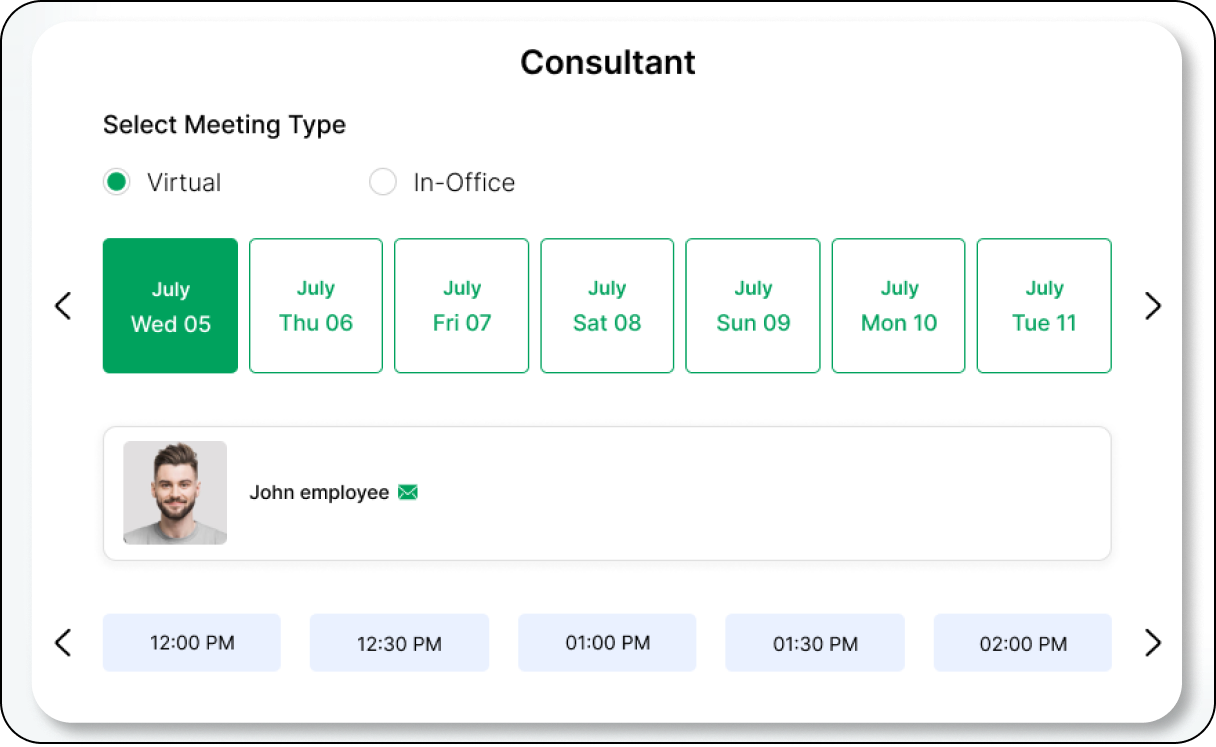
Task: Go to previous dates with left arrow
Action: tap(63, 306)
